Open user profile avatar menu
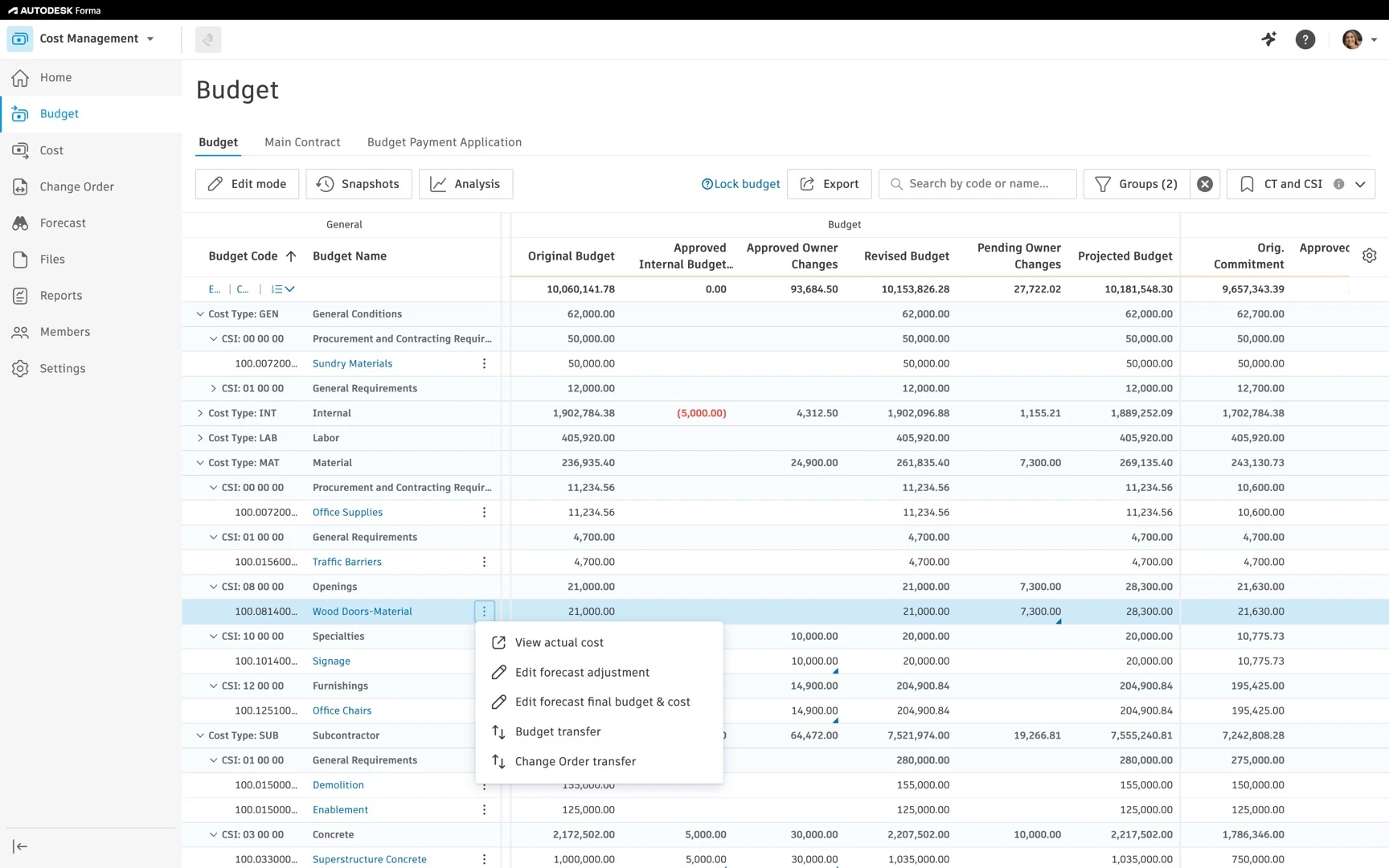Image resolution: width=1389 pixels, height=868 pixels. (1358, 39)
